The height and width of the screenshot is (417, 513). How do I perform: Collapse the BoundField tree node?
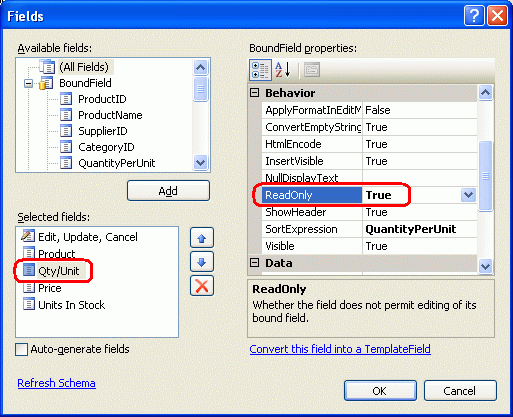(x=29, y=83)
